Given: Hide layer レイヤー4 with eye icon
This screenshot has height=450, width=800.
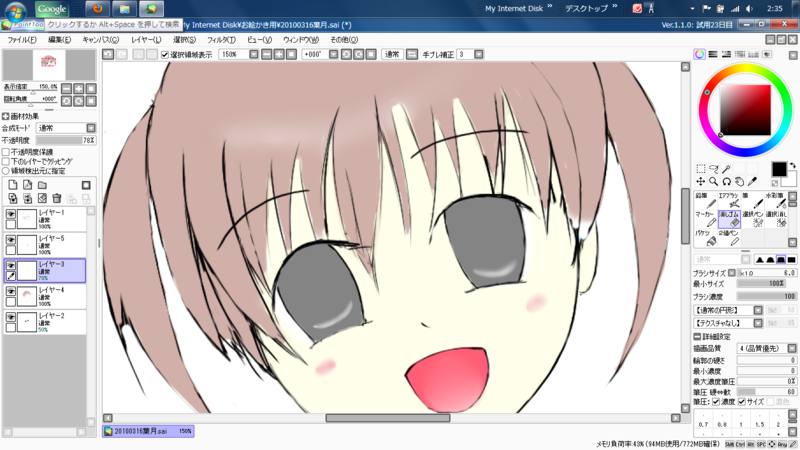Looking at the screenshot, I should point(11,291).
